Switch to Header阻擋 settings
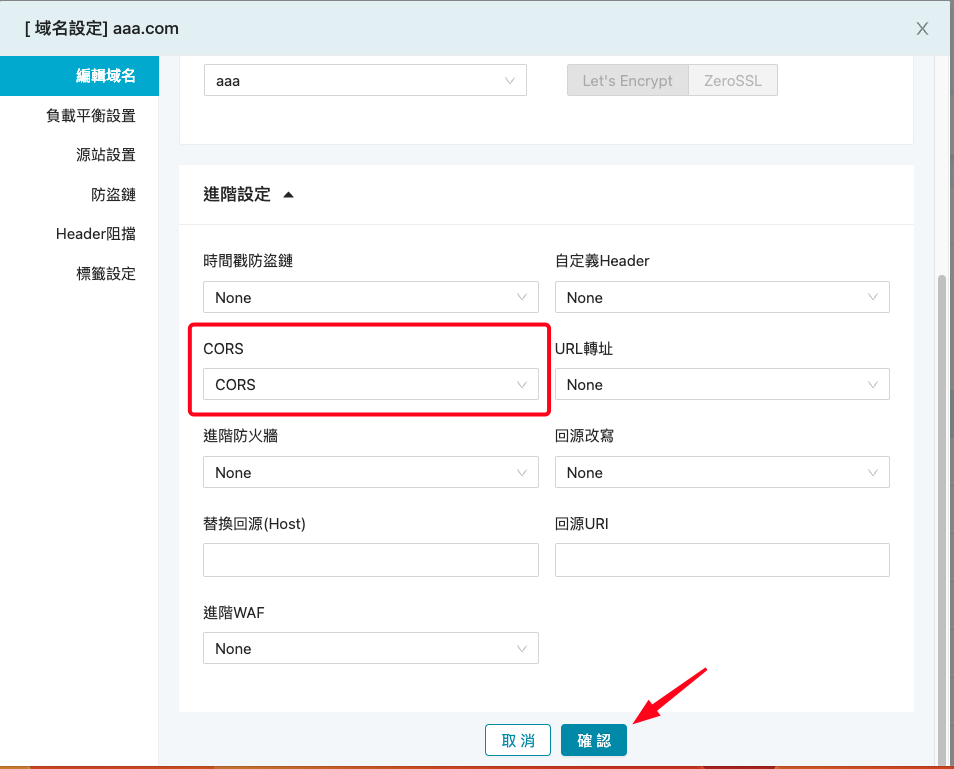Screen dimensions: 954x769 96,234
